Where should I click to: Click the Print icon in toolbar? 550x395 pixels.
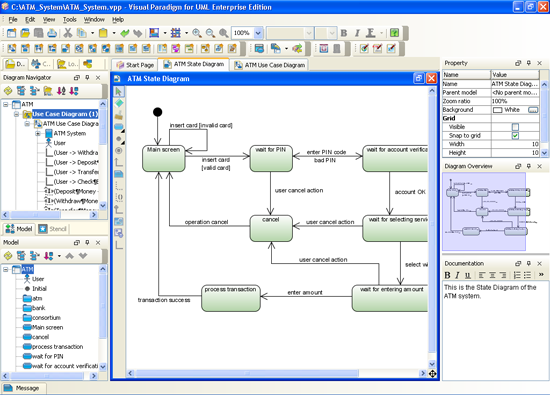click(52, 33)
